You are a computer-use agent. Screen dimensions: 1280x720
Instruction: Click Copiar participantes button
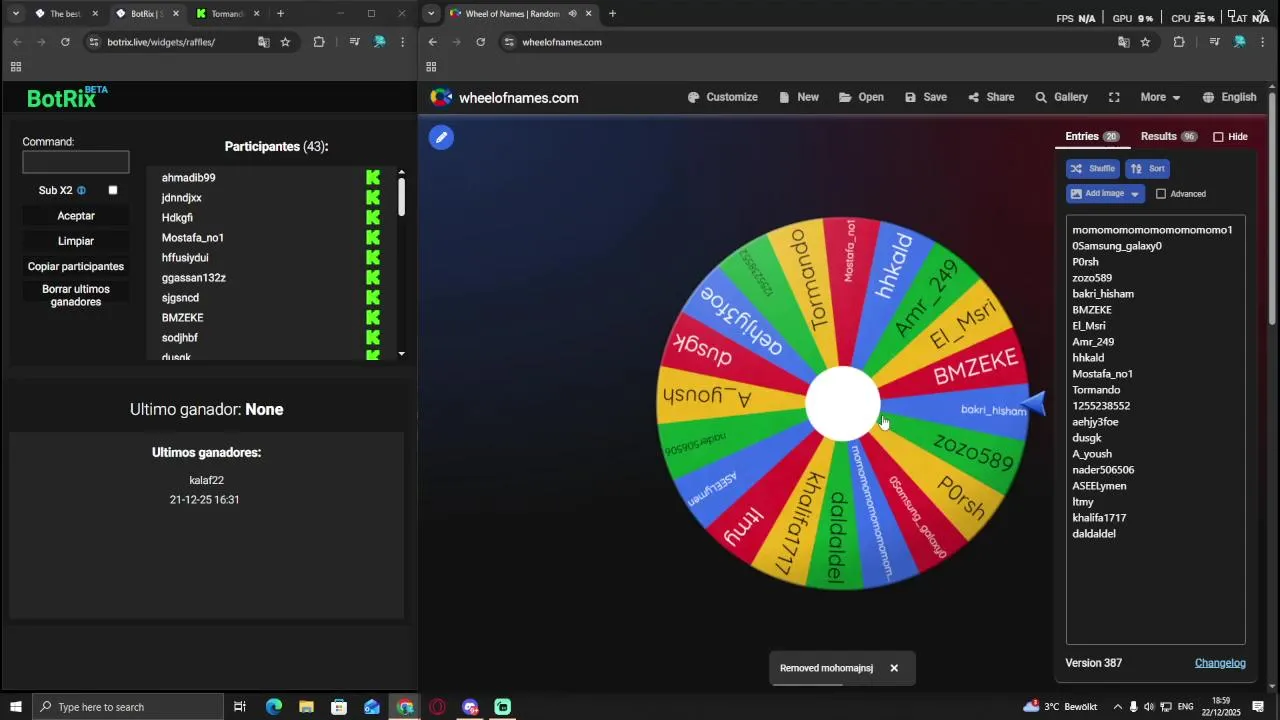click(x=76, y=266)
